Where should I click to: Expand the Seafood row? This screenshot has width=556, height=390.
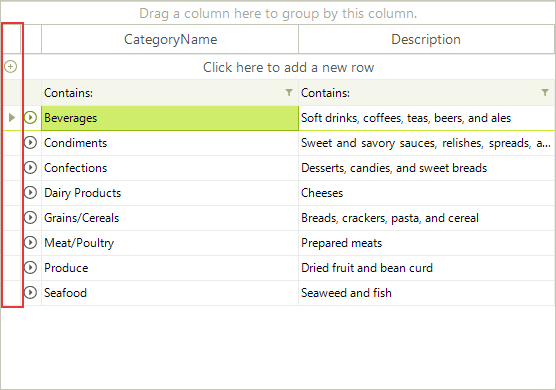pos(30,292)
